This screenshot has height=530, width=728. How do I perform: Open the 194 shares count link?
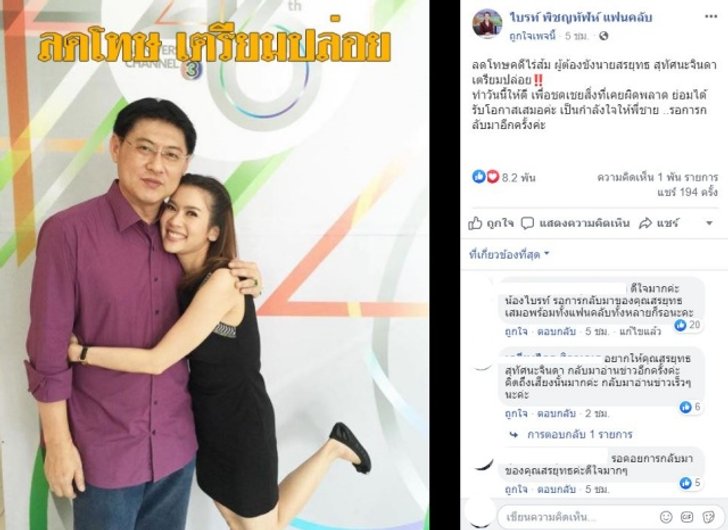pyautogui.click(x=687, y=191)
